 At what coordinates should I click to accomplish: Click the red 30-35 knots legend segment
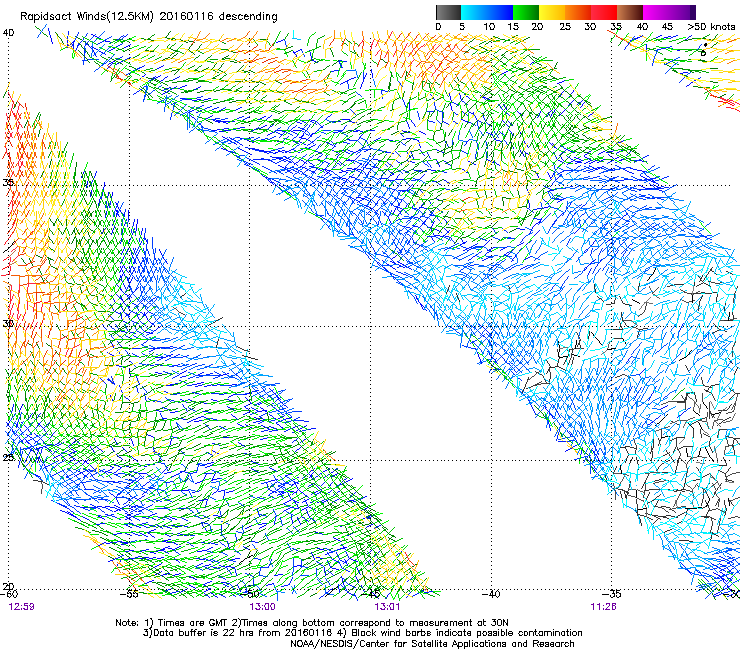pyautogui.click(x=604, y=12)
